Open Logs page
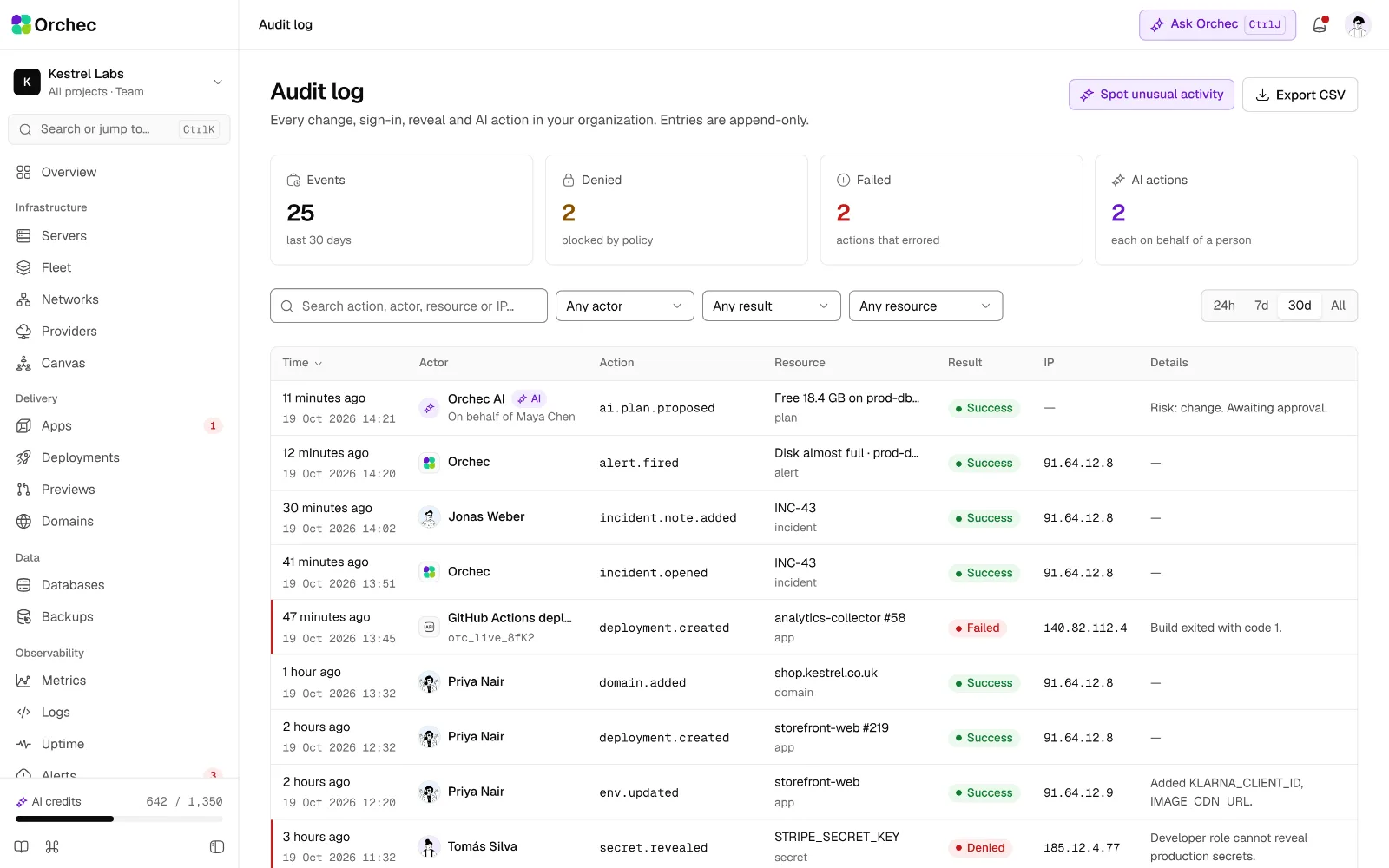 pos(119,713)
